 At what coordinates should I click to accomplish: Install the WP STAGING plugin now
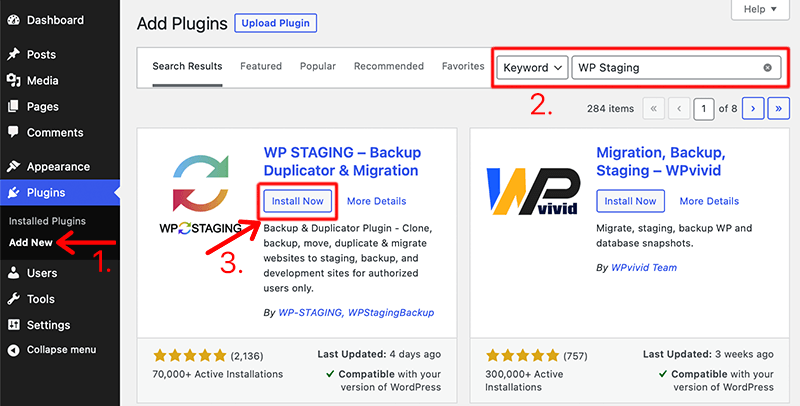(x=297, y=201)
